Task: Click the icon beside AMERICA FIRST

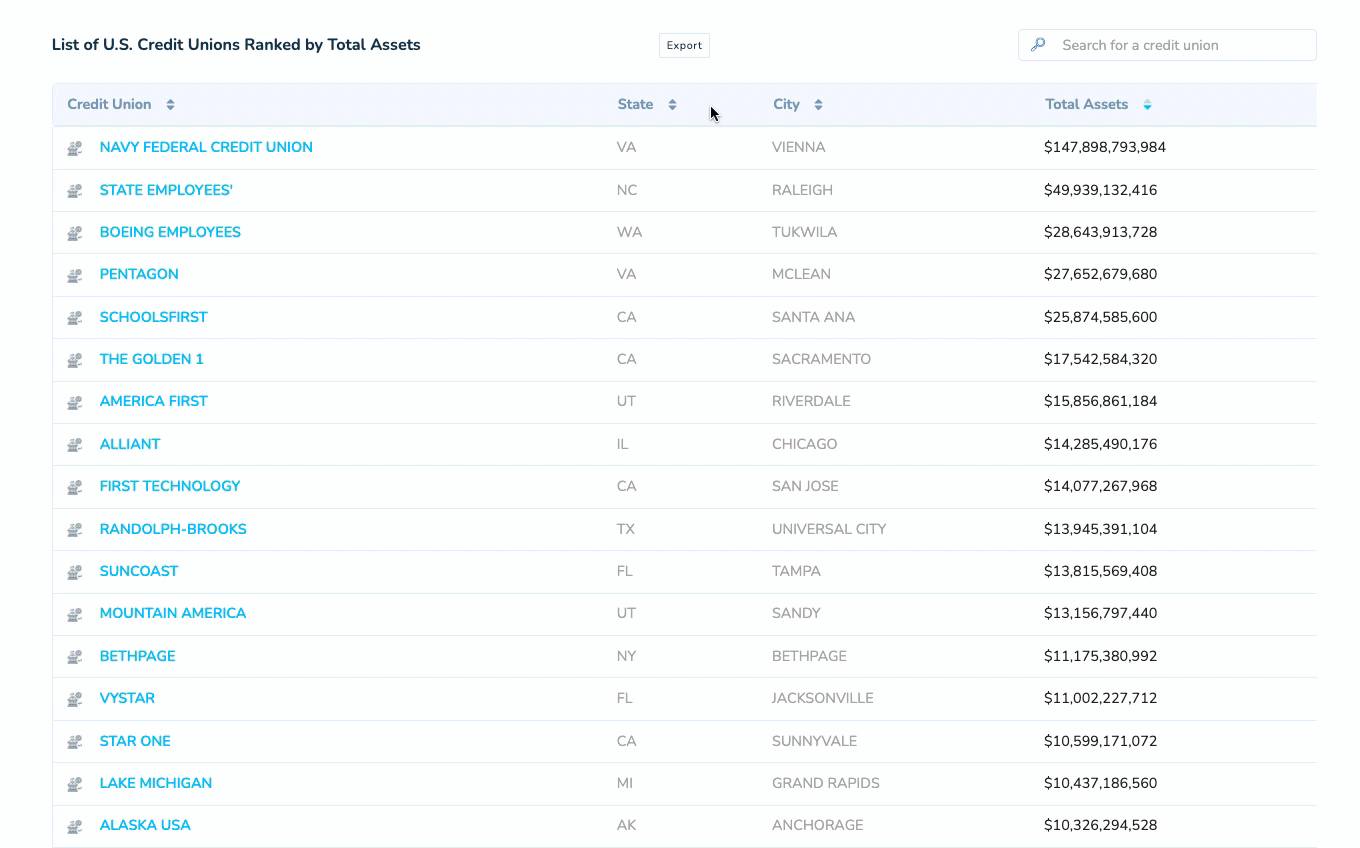Action: [x=75, y=402]
